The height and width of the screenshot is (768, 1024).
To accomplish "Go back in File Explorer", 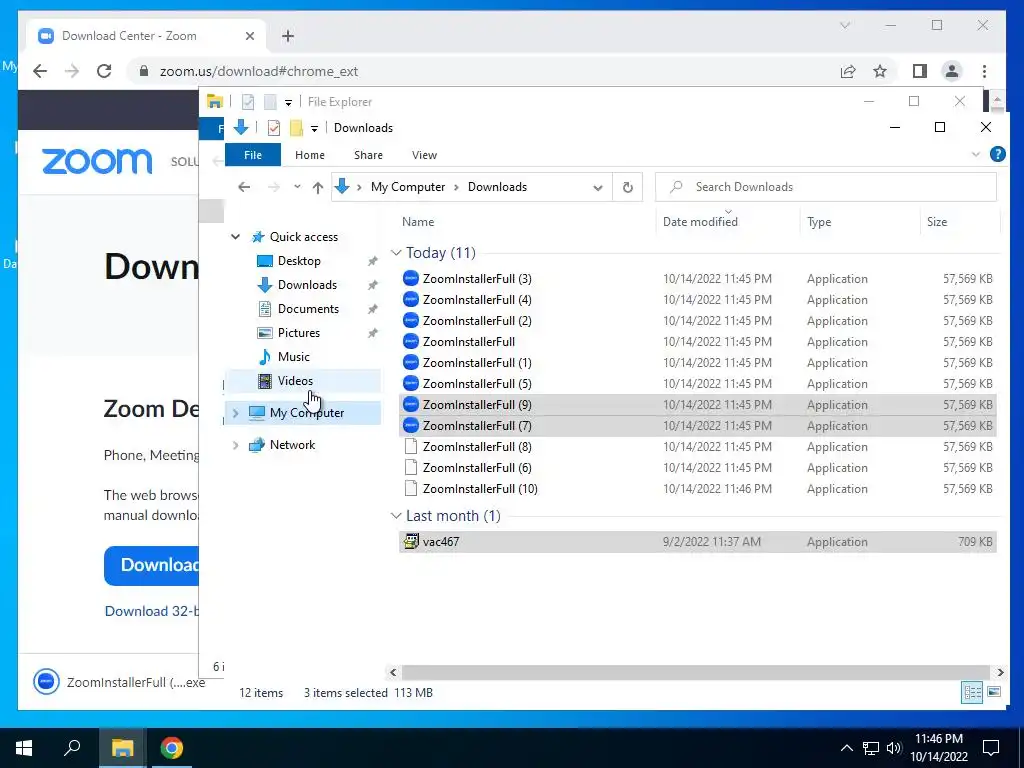I will (244, 187).
